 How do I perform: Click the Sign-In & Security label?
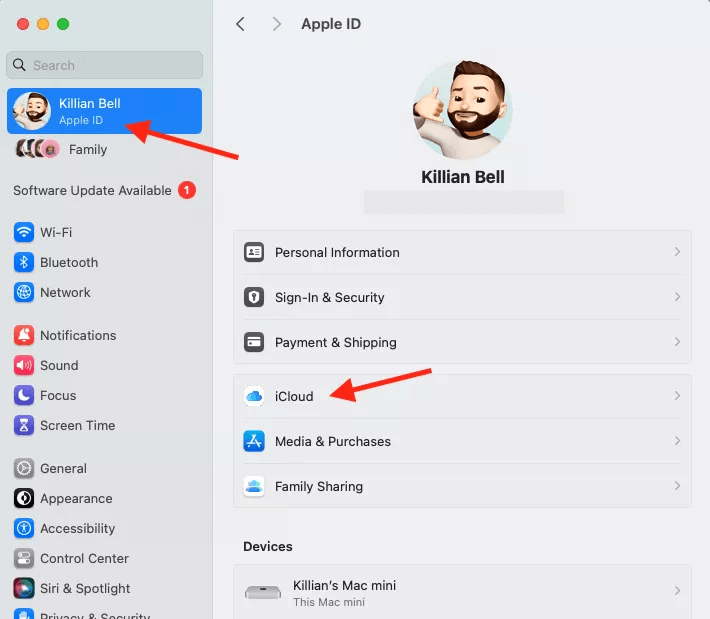click(x=330, y=298)
